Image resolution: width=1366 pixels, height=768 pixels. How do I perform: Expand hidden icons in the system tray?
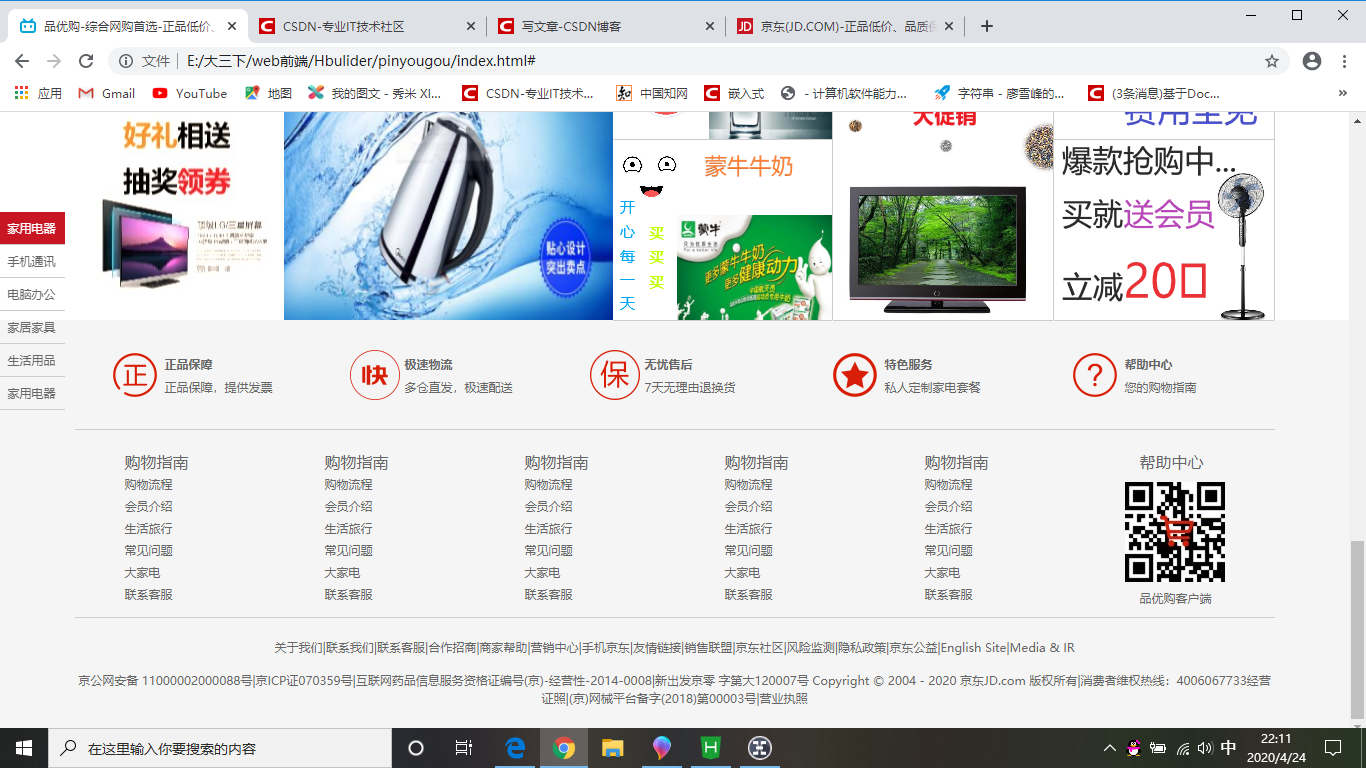pos(1110,748)
